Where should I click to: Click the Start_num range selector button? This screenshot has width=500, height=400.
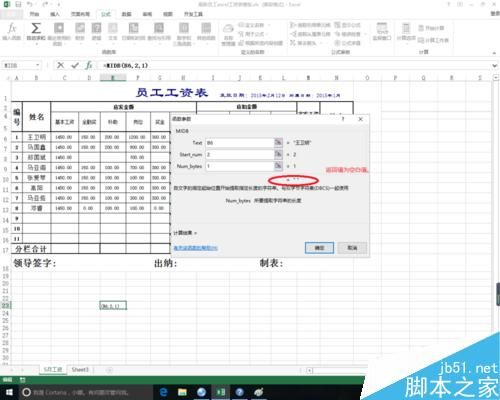pyautogui.click(x=278, y=154)
